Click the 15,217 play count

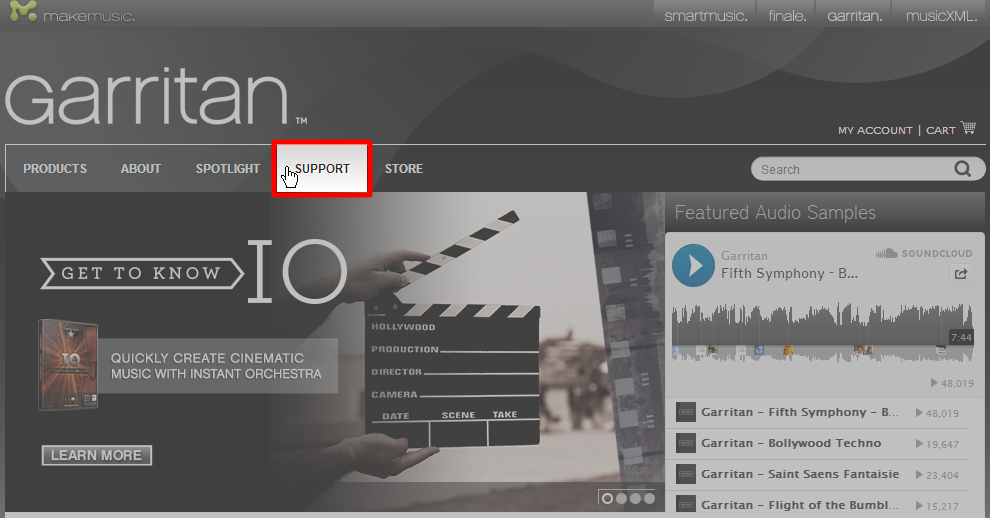pyautogui.click(x=938, y=506)
